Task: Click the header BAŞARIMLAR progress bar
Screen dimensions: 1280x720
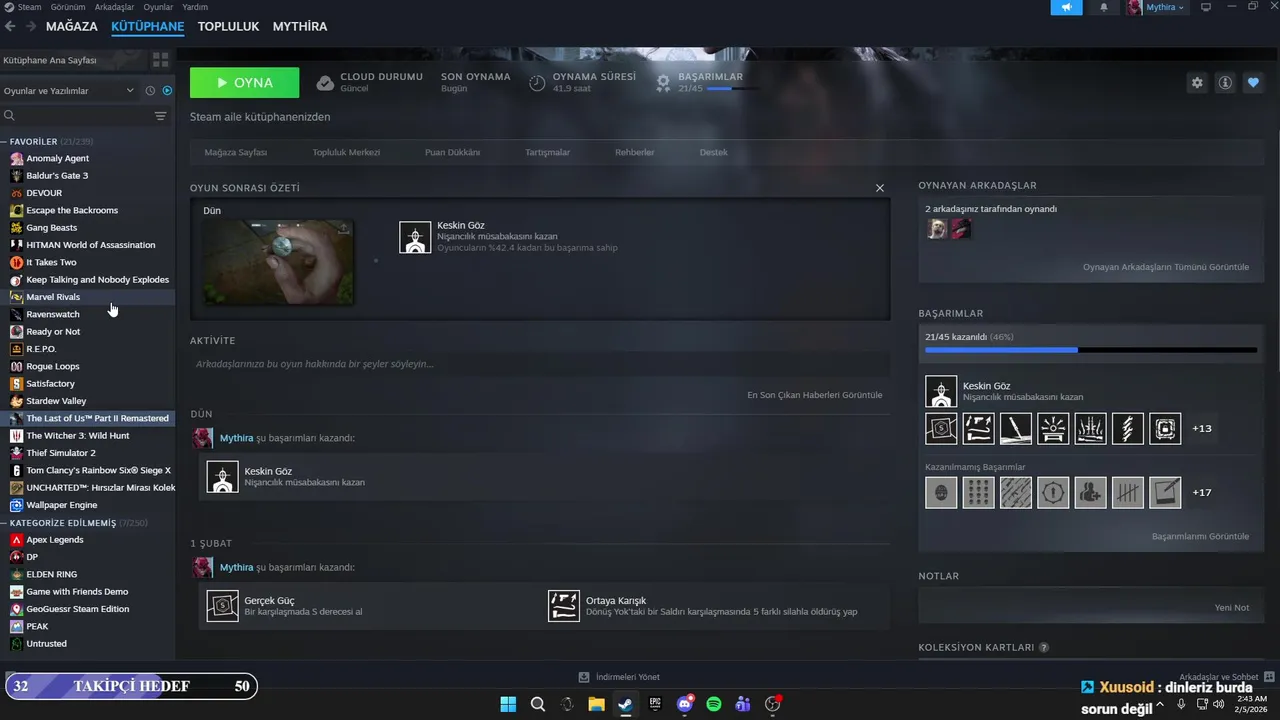Action: (732, 89)
